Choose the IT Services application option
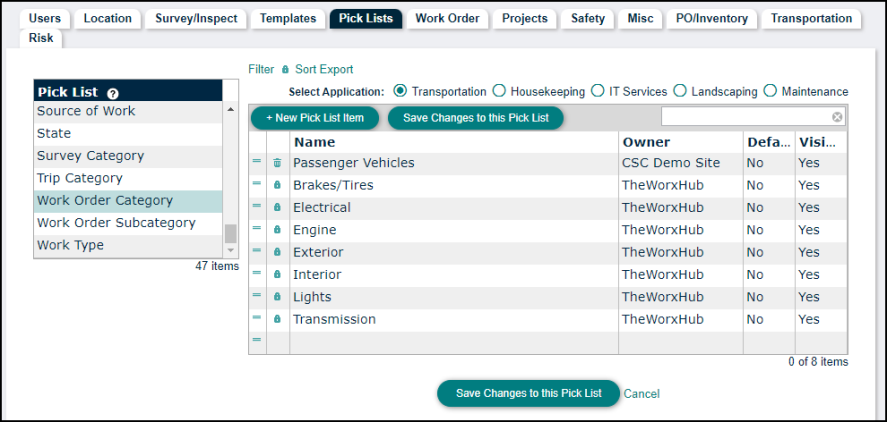The image size is (887, 422). point(597,91)
